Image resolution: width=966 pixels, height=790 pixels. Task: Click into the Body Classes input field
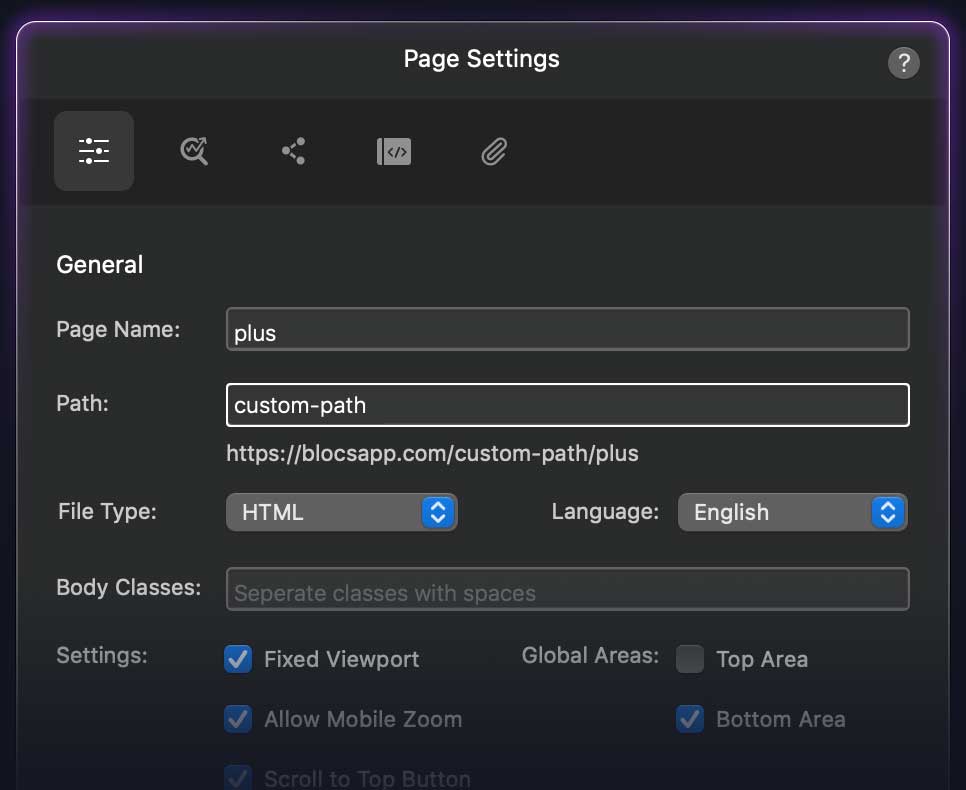pyautogui.click(x=567, y=590)
